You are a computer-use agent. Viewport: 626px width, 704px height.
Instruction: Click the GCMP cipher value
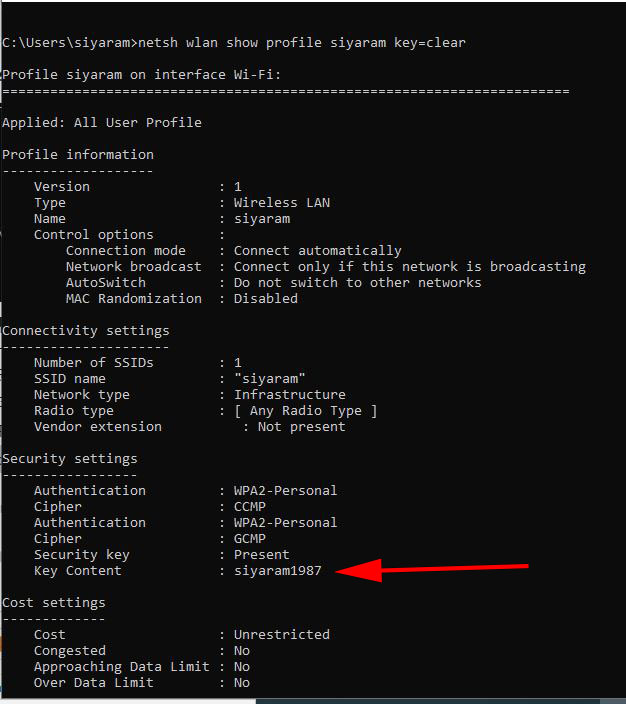250,539
